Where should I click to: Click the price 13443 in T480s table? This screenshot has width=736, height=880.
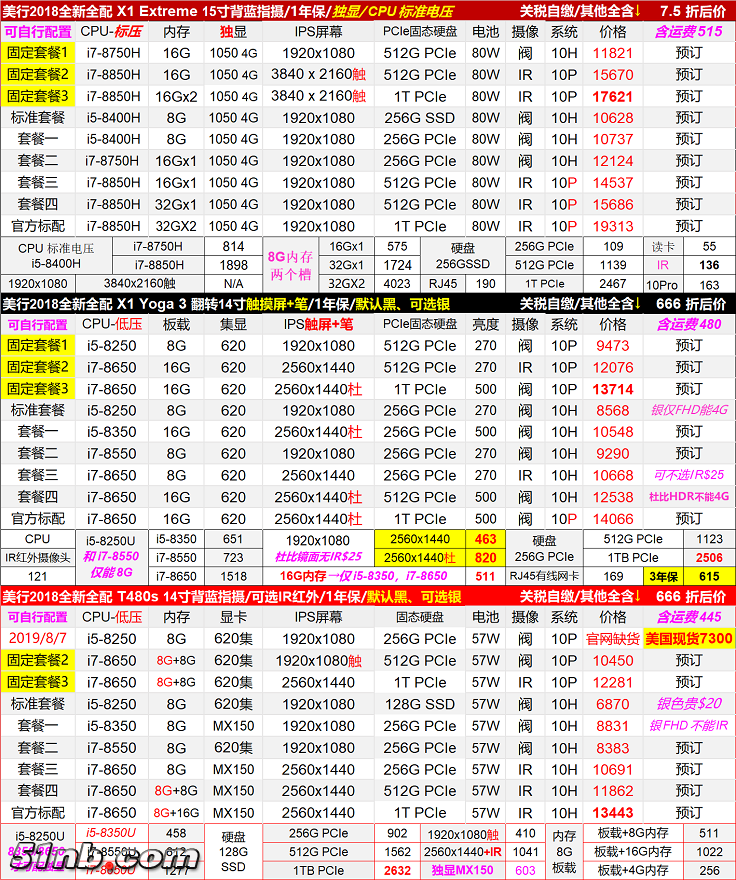[x=613, y=812]
